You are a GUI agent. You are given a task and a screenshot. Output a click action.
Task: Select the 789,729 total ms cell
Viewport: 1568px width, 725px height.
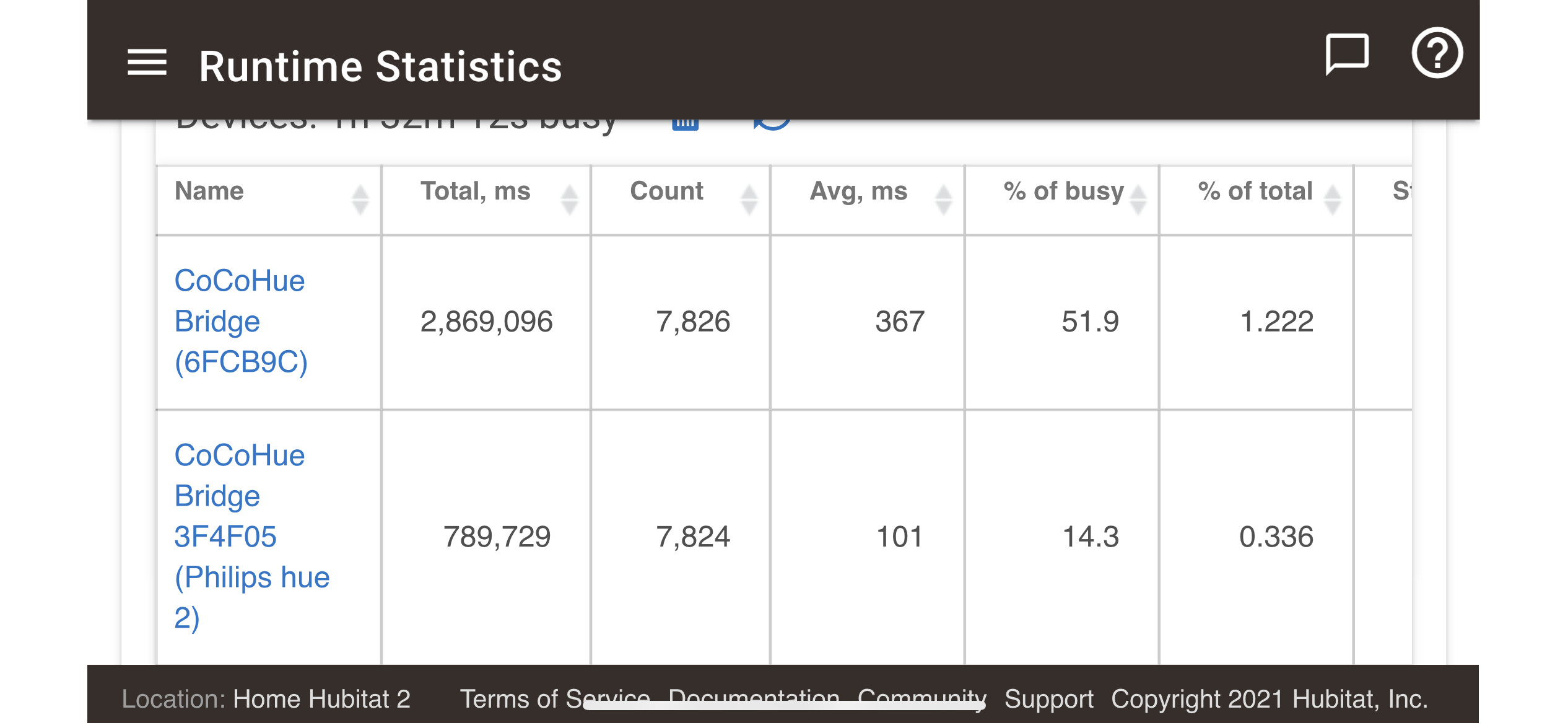click(x=486, y=537)
